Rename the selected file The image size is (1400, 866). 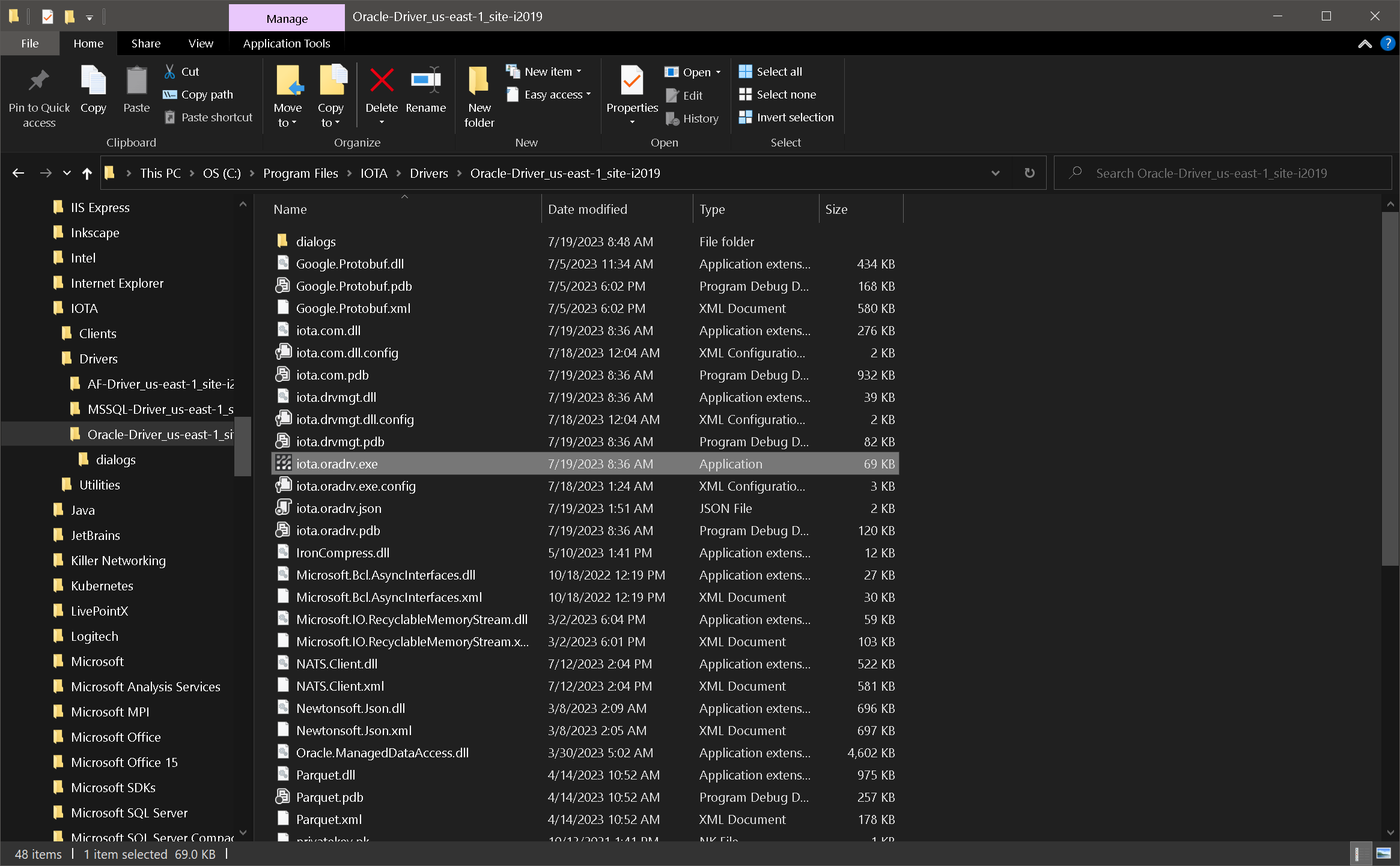pos(425,89)
